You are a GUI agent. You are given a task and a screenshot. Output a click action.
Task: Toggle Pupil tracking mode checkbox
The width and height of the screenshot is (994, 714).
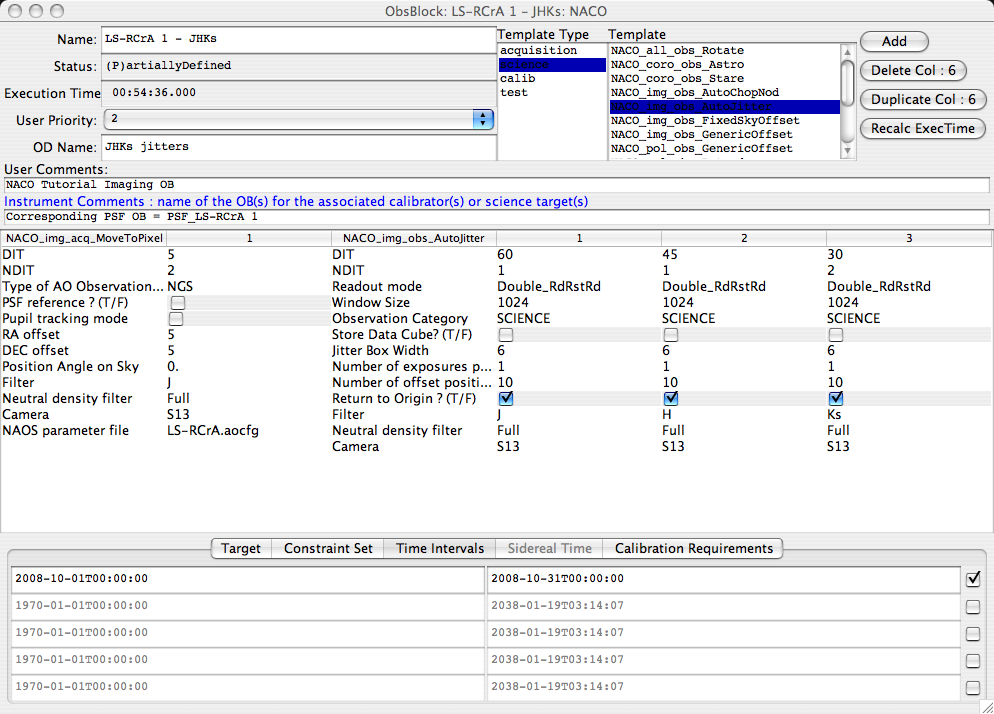pos(176,318)
